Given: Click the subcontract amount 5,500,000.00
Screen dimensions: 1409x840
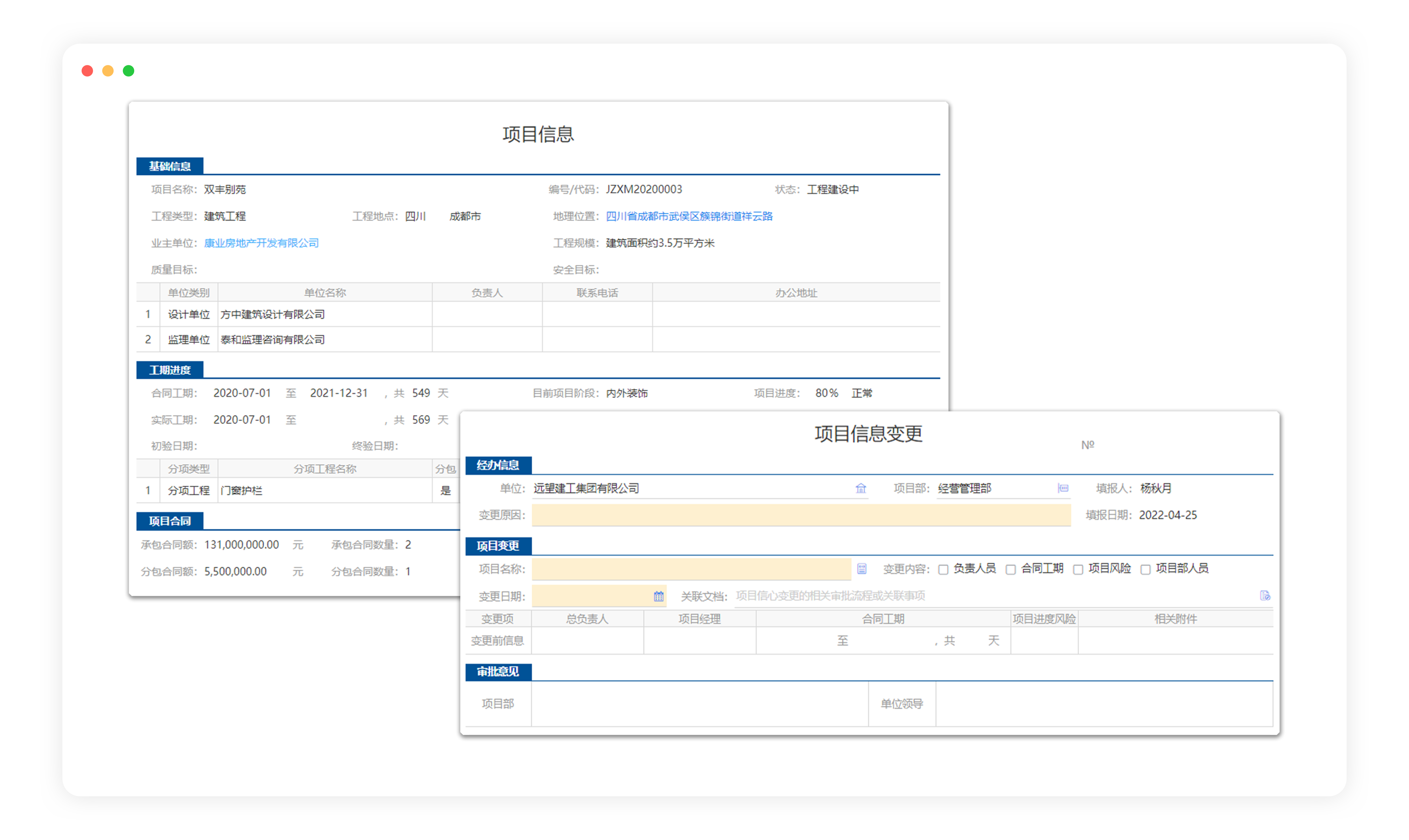Looking at the screenshot, I should click(x=235, y=571).
